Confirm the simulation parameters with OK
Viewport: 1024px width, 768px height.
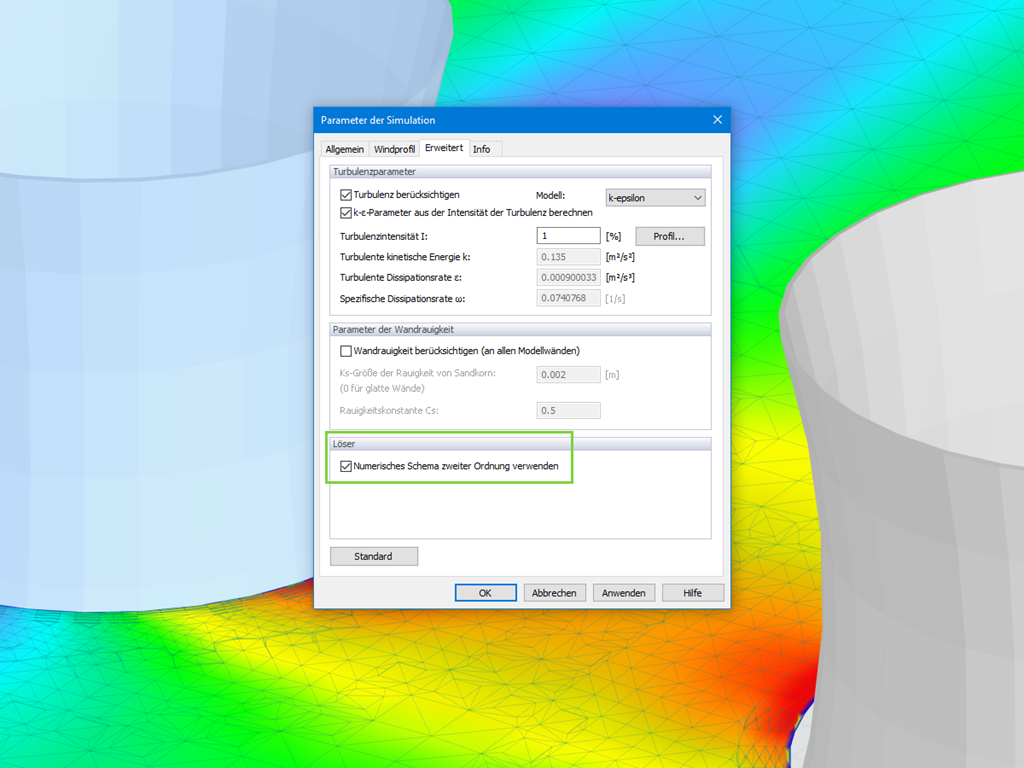pyautogui.click(x=485, y=592)
